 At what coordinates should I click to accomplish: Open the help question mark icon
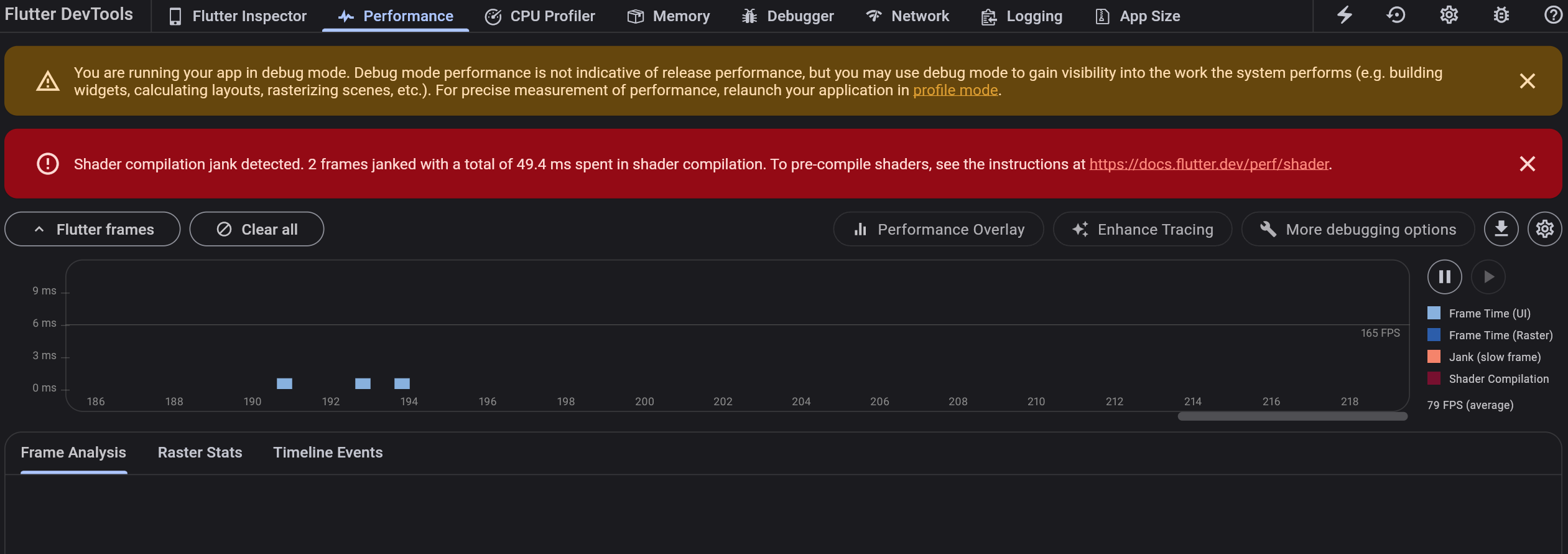click(x=1553, y=15)
